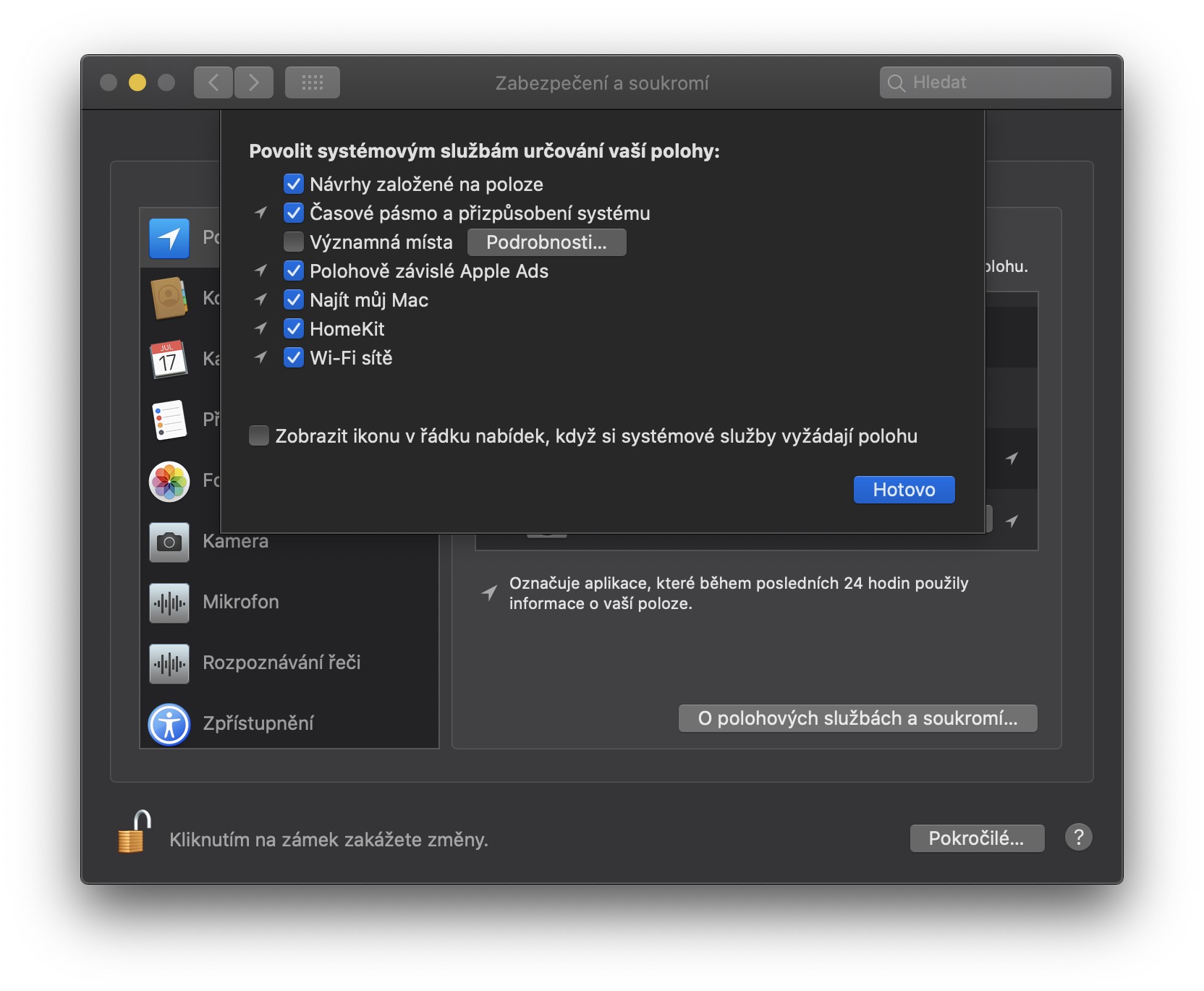Click the Kamera camera icon
This screenshot has height=991, width=1204.
coord(169,542)
